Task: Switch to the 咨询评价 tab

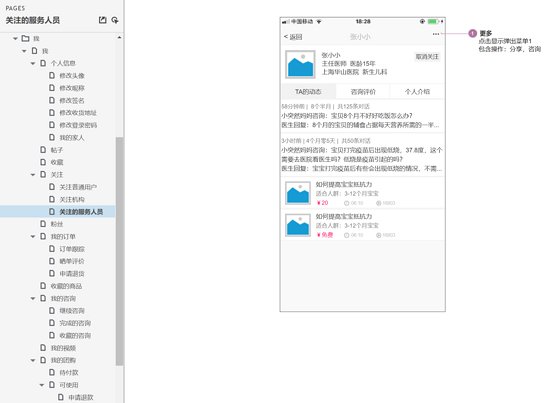Action: 363,92
